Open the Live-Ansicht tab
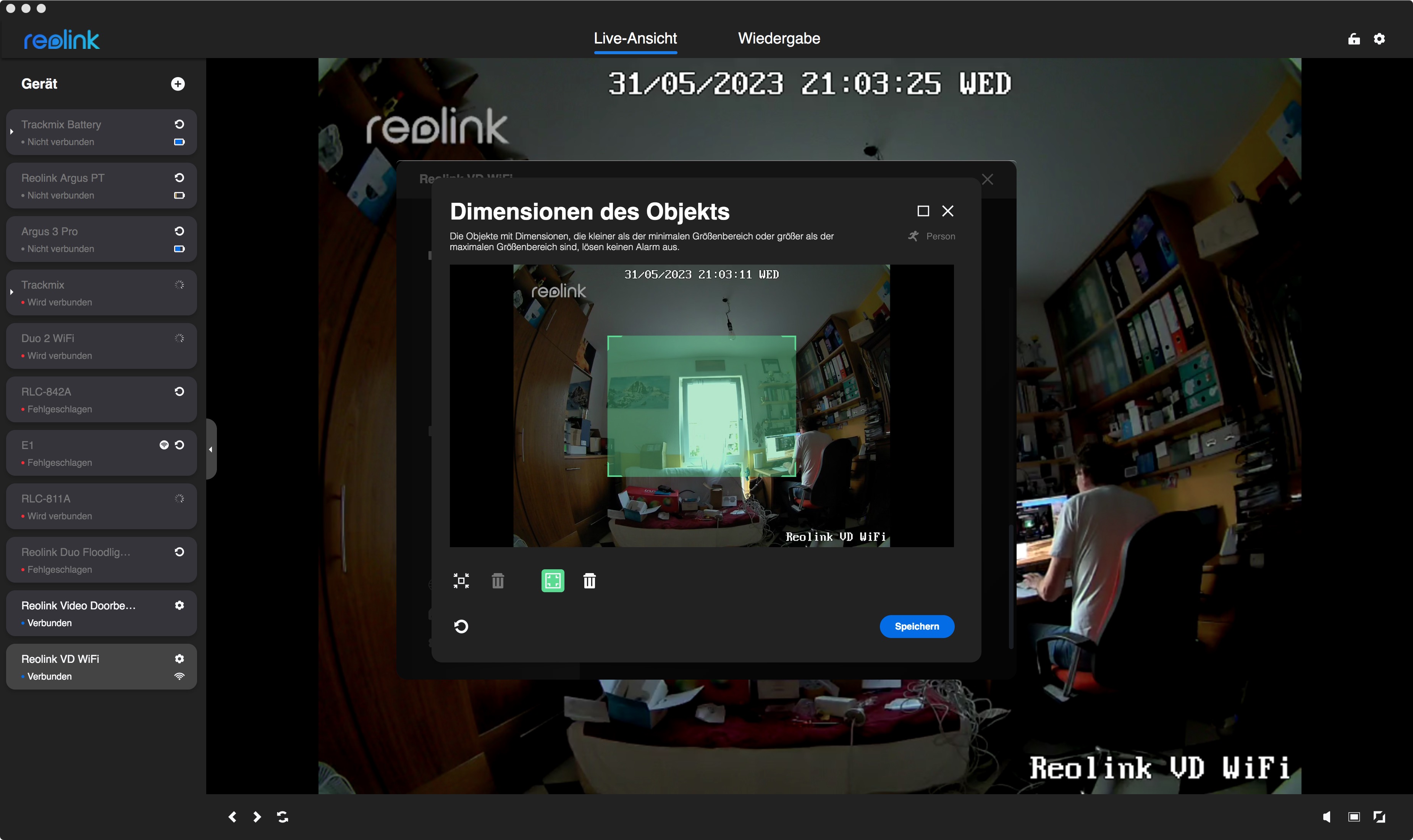 click(635, 39)
